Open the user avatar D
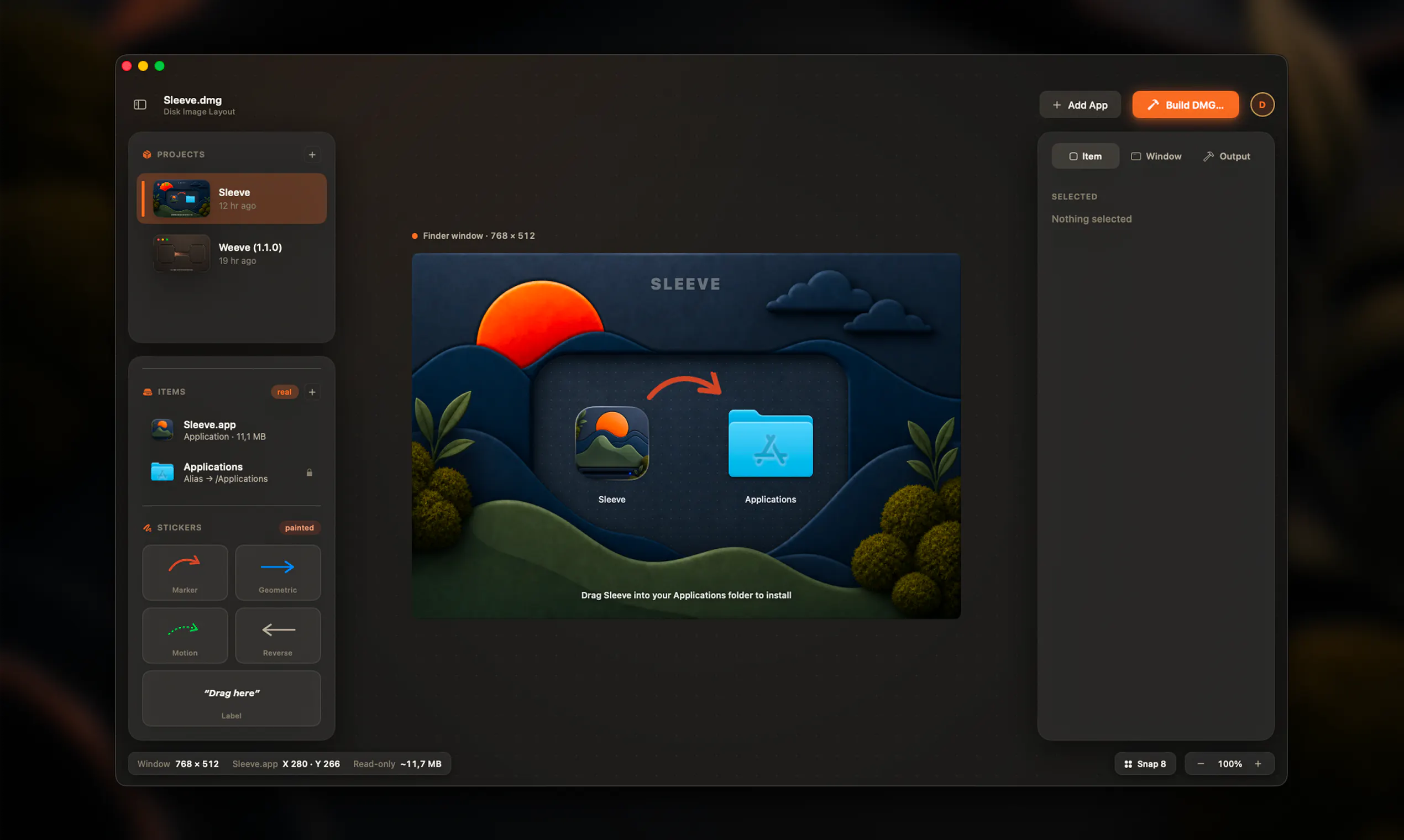This screenshot has width=1404, height=840. 1262,104
